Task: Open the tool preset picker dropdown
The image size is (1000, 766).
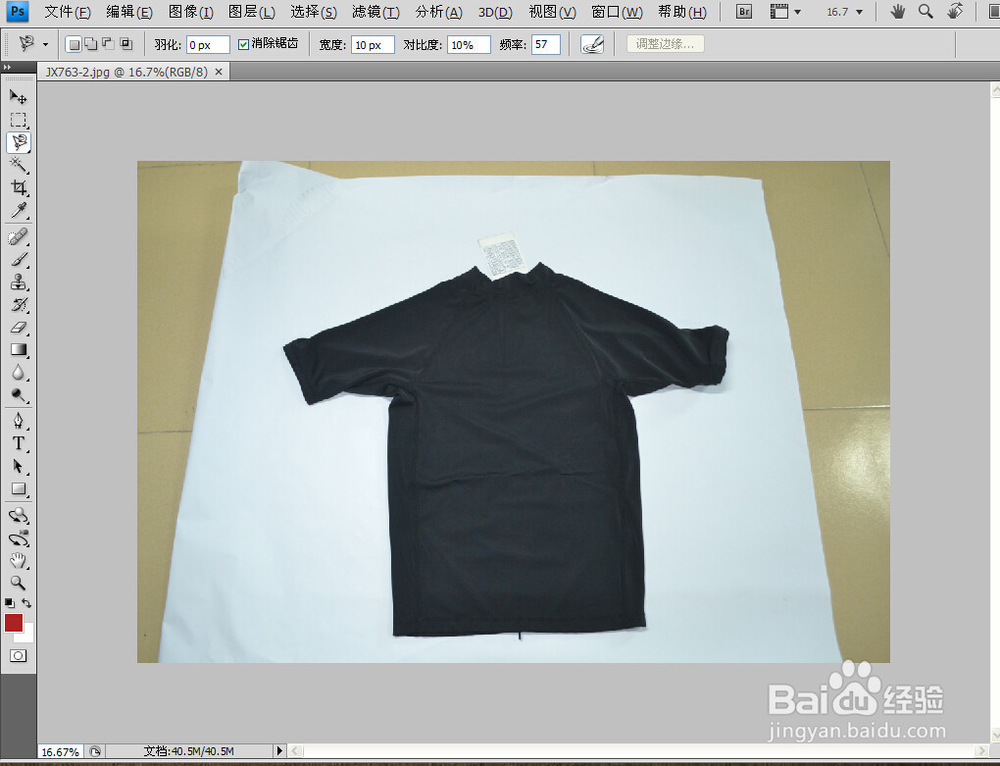Action: [x=45, y=45]
